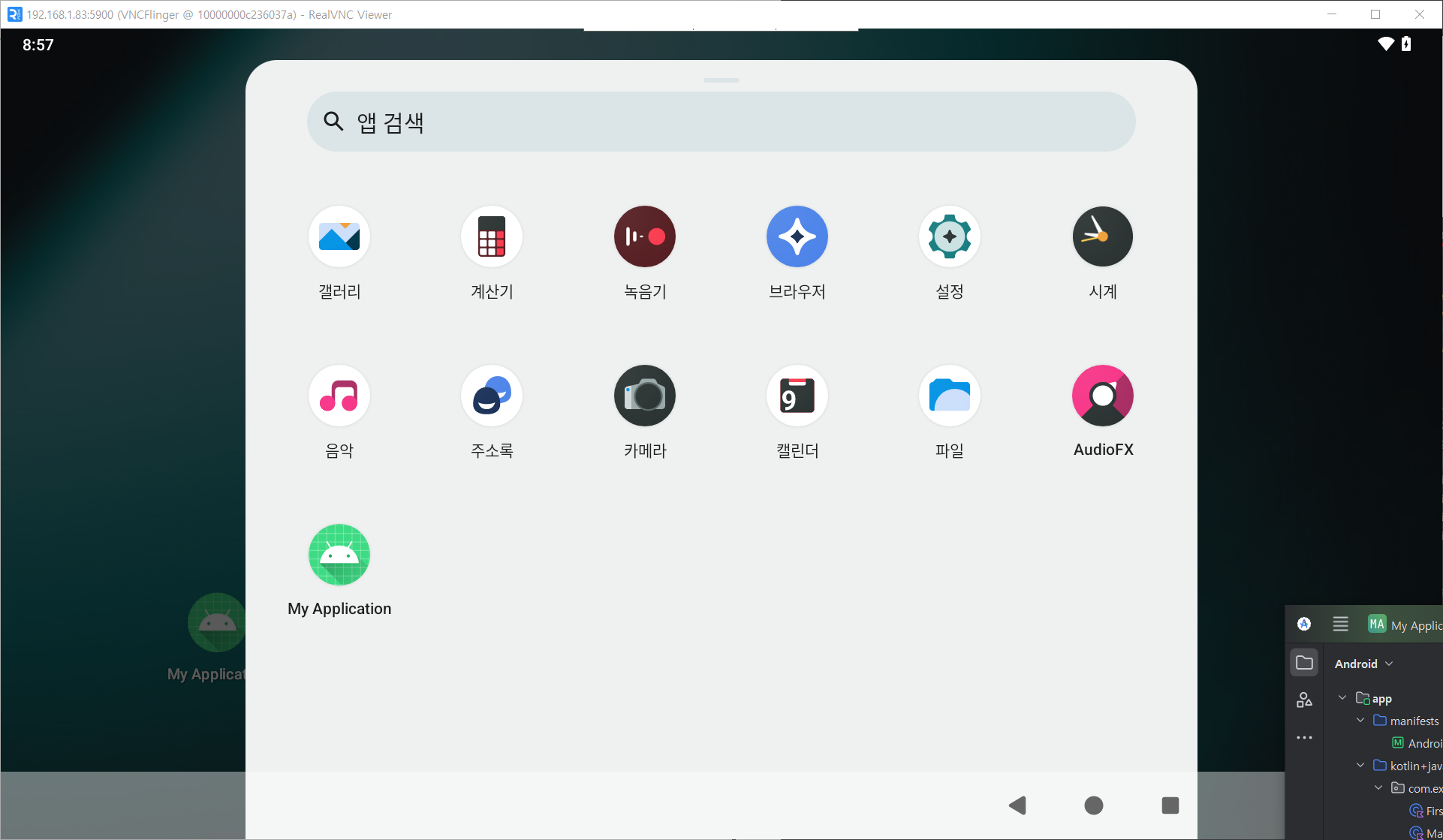Launch the 음악 music app
This screenshot has width=1443, height=840.
(339, 396)
